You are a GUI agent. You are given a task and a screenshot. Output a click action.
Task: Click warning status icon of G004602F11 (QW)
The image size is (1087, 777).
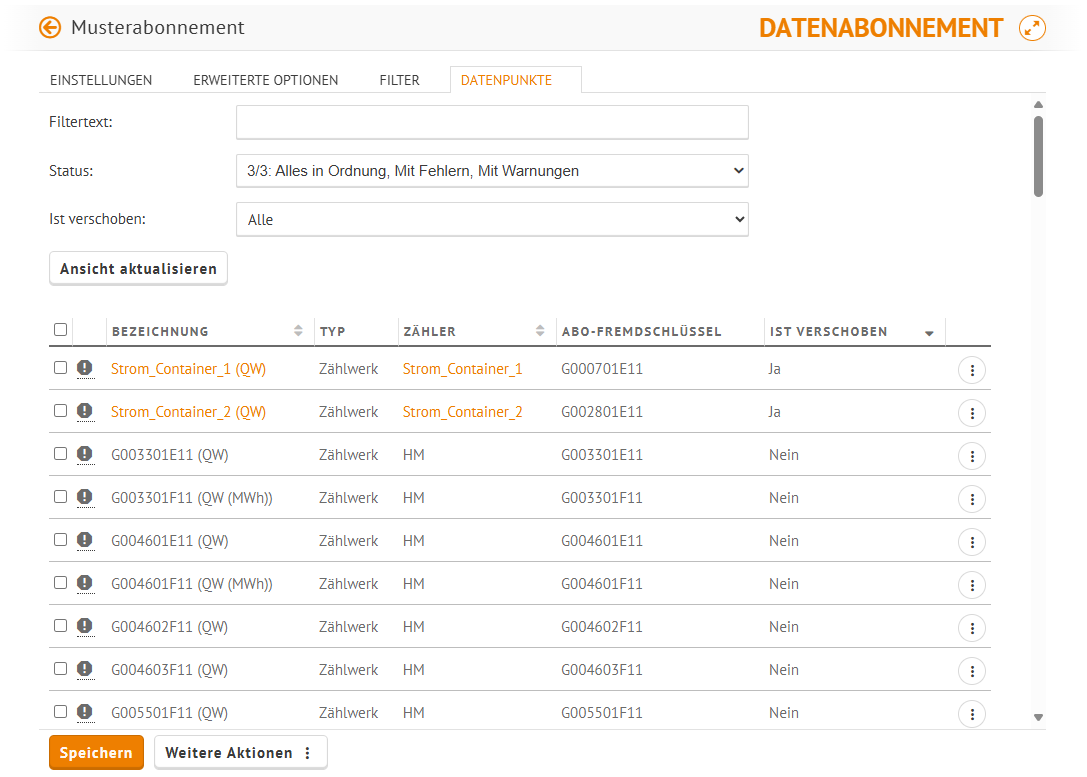coord(85,626)
